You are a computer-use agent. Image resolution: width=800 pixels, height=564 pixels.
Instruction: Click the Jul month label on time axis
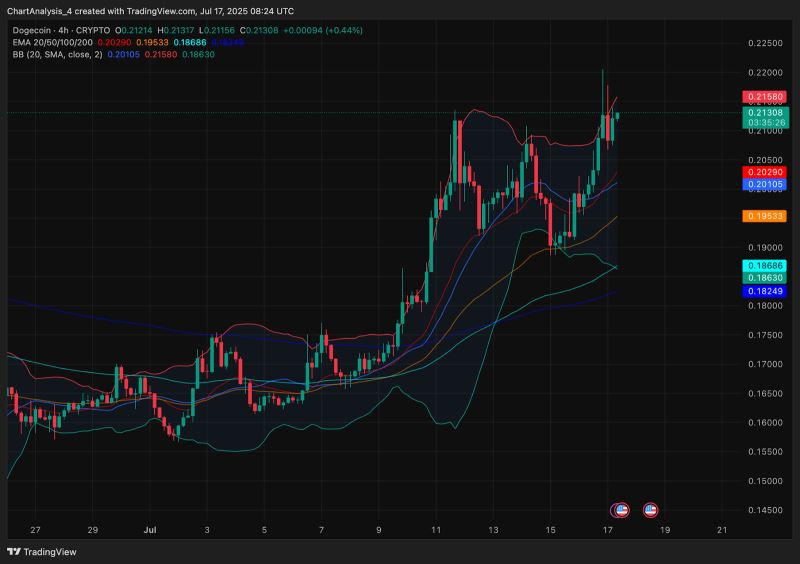pyautogui.click(x=149, y=530)
